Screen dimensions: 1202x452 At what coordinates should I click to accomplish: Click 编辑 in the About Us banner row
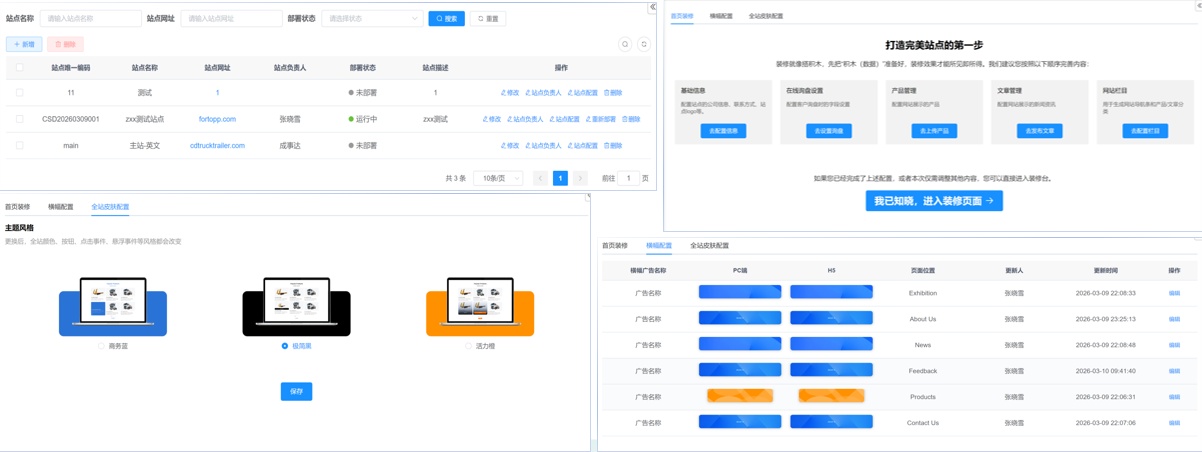click(1174, 319)
